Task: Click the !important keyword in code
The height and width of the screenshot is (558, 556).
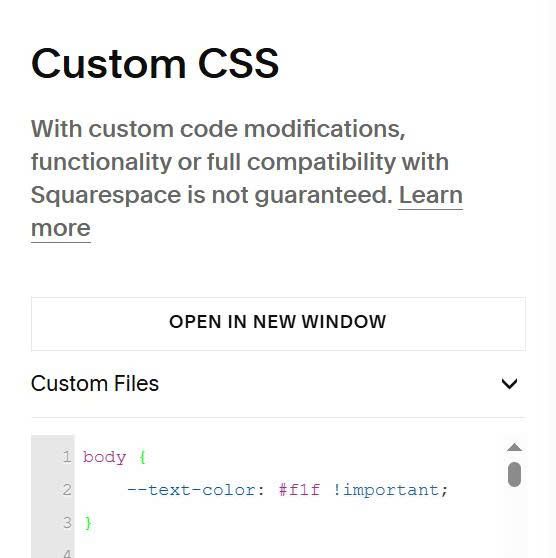Action: click(x=387, y=490)
